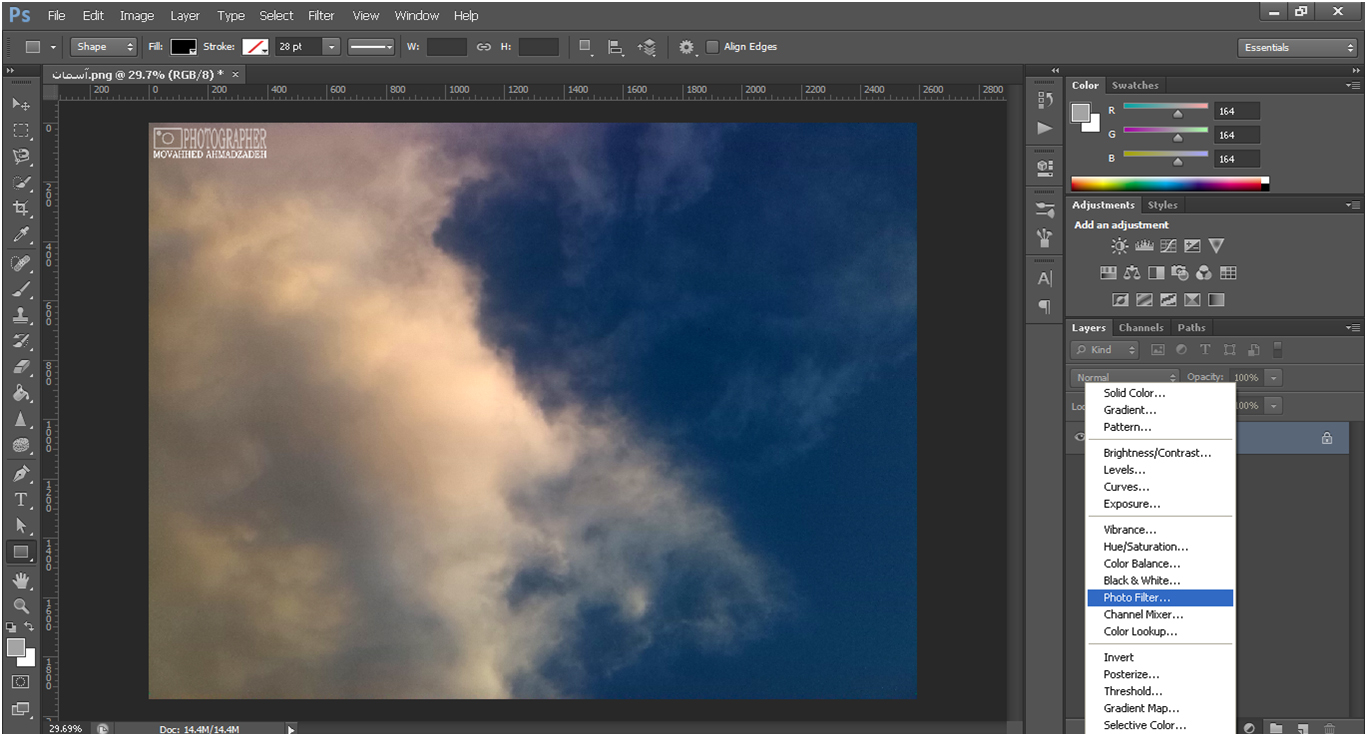Select the Paint Bucket tool
This screenshot has height=734, width=1367.
[x=20, y=394]
